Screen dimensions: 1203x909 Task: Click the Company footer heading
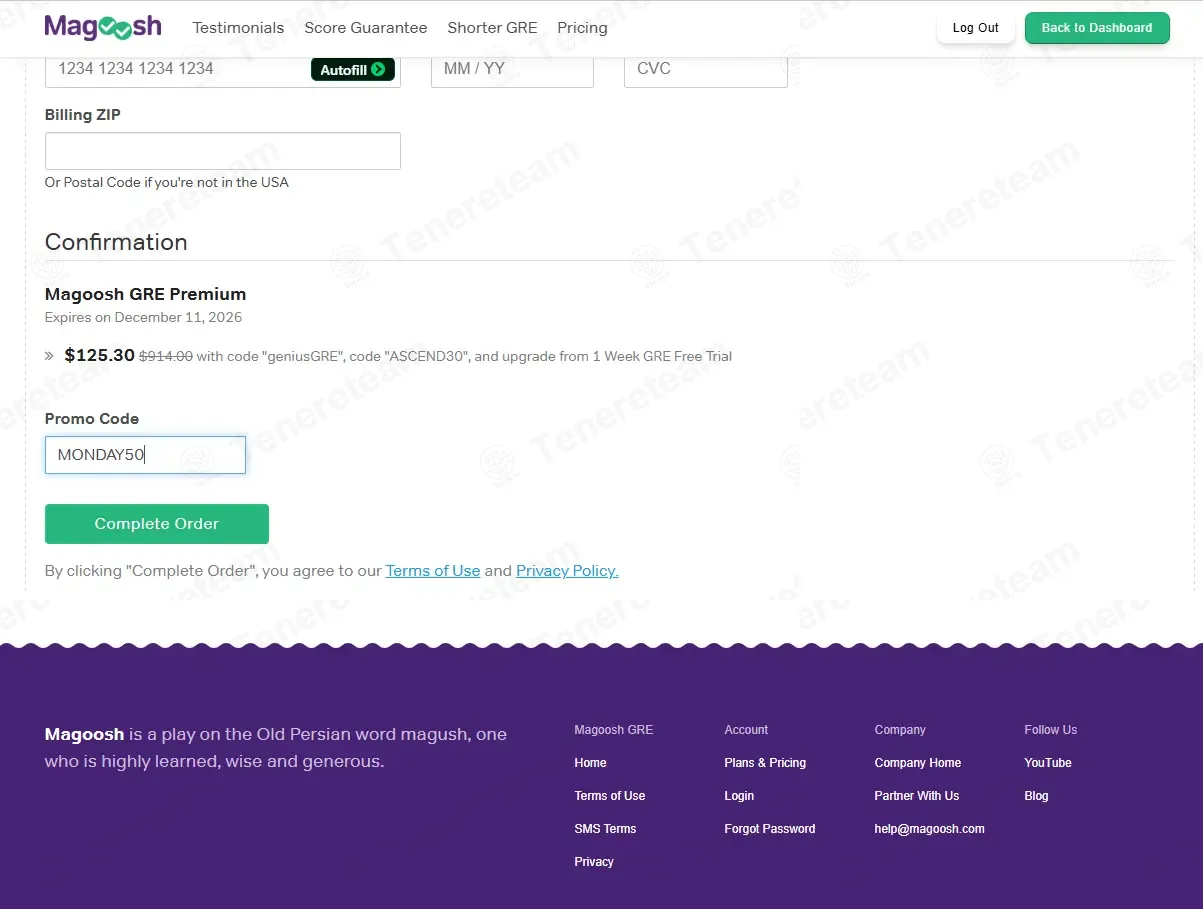click(900, 730)
